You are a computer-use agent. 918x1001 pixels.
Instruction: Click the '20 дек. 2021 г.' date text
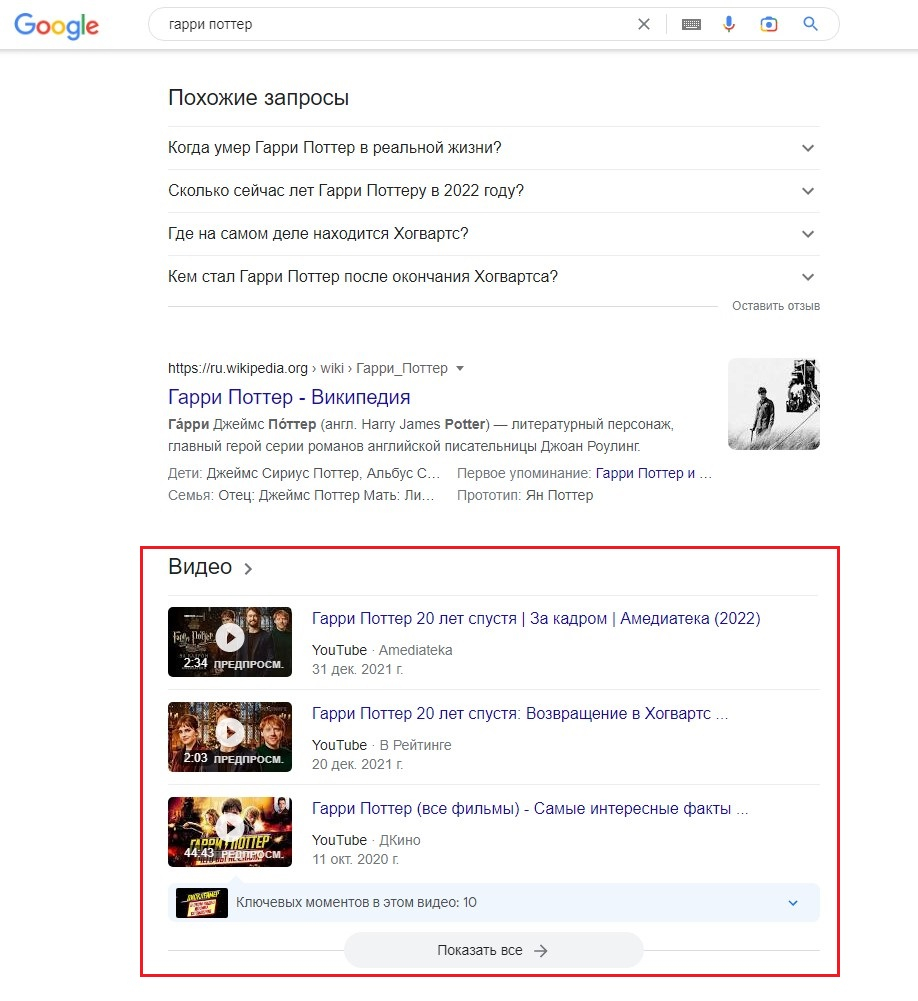pos(357,764)
